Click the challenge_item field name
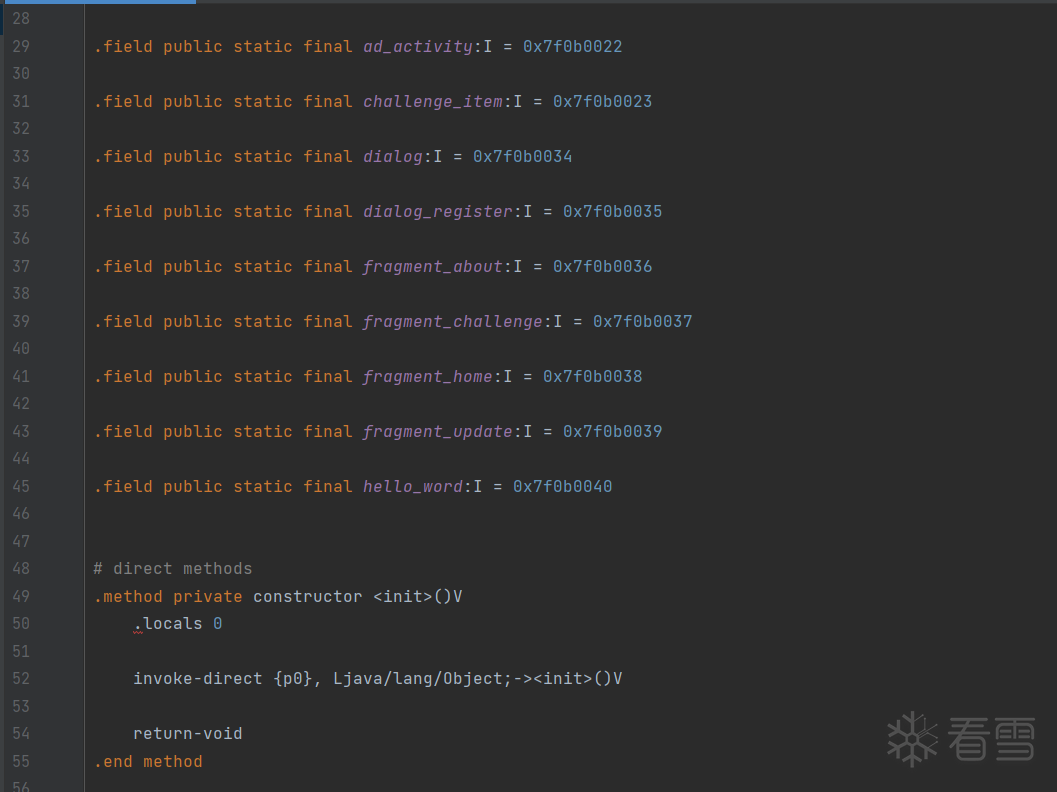This screenshot has height=792, width=1057. click(x=432, y=102)
